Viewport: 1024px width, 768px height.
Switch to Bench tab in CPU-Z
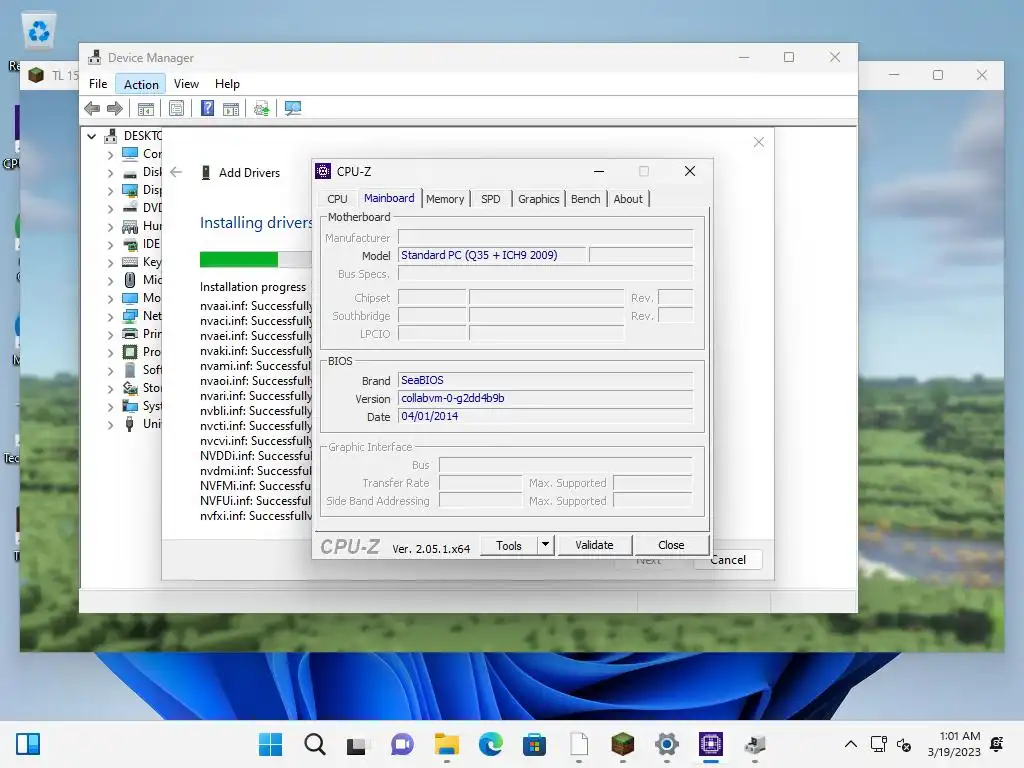point(585,199)
